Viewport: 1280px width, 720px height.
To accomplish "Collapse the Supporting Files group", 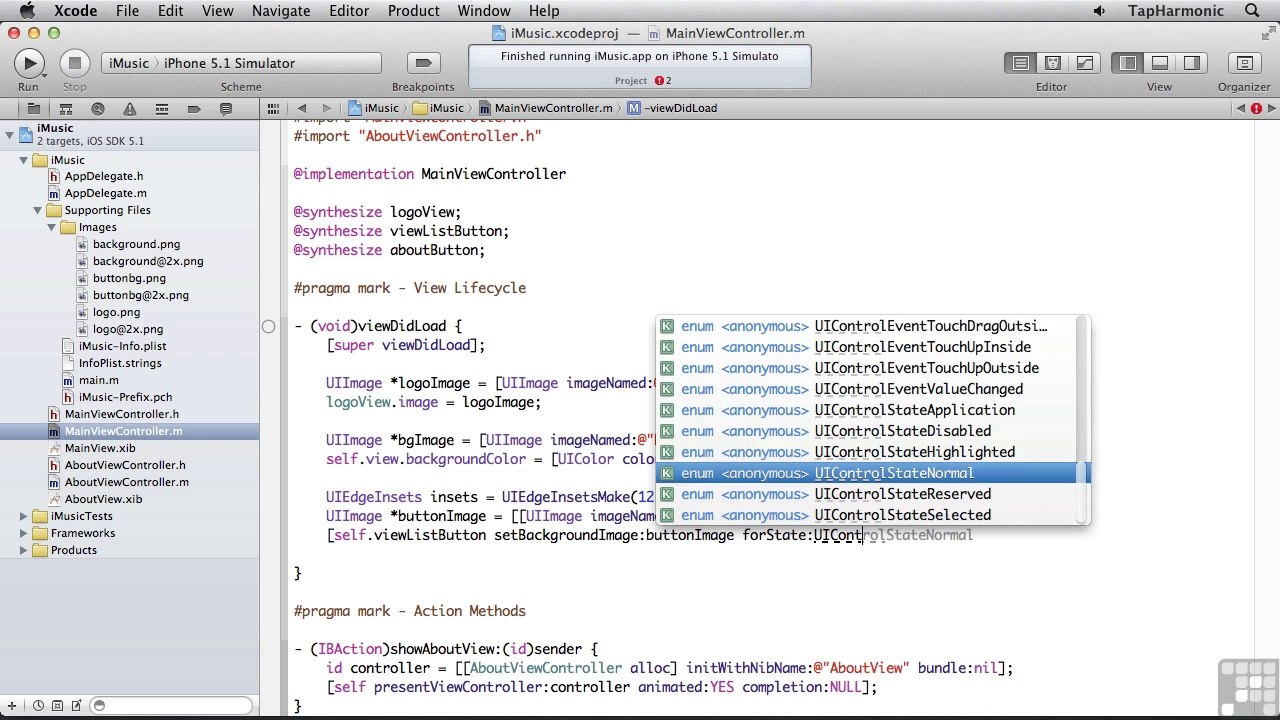I will (x=38, y=211).
